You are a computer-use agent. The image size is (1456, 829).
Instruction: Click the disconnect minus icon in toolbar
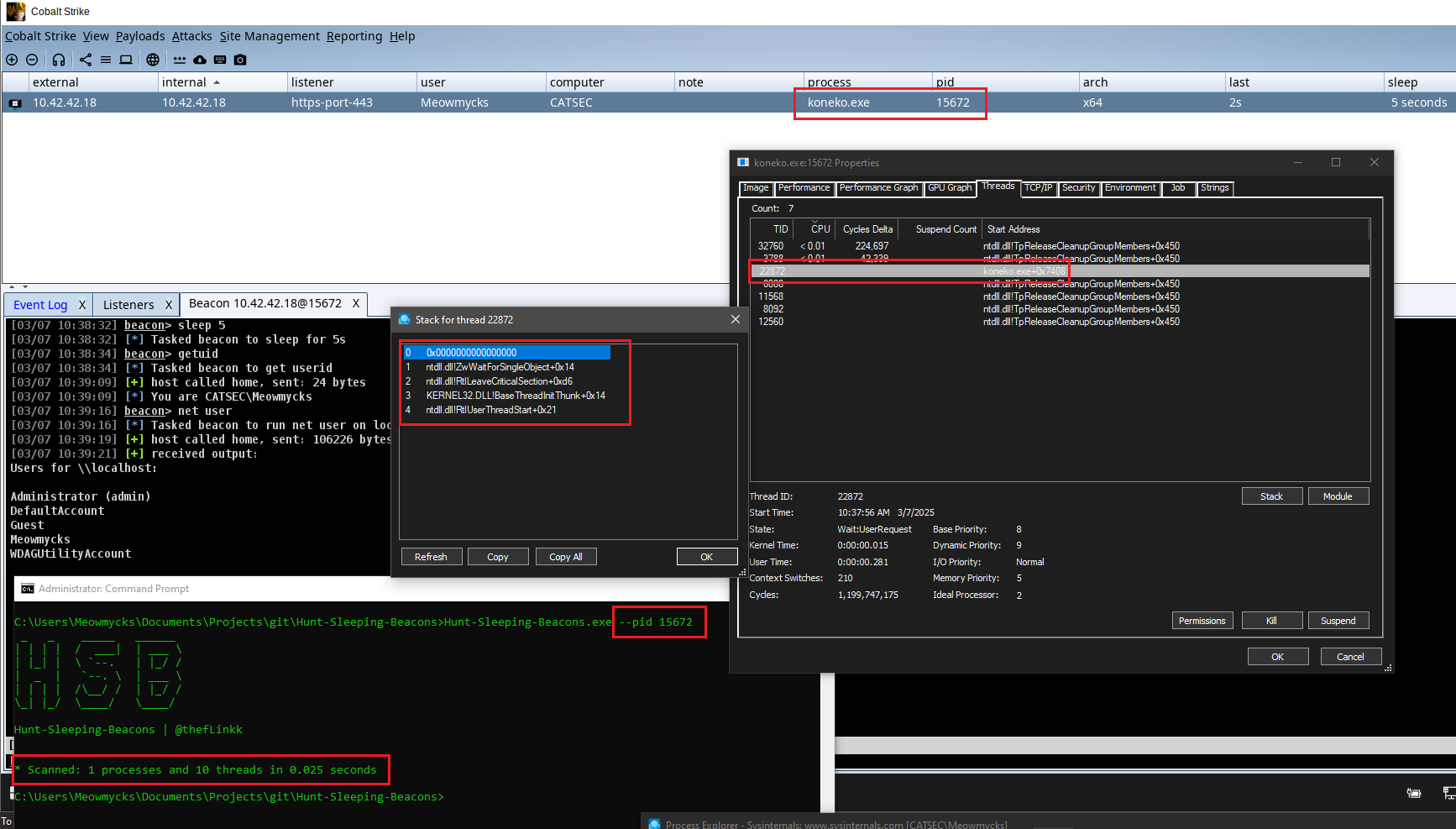32,60
